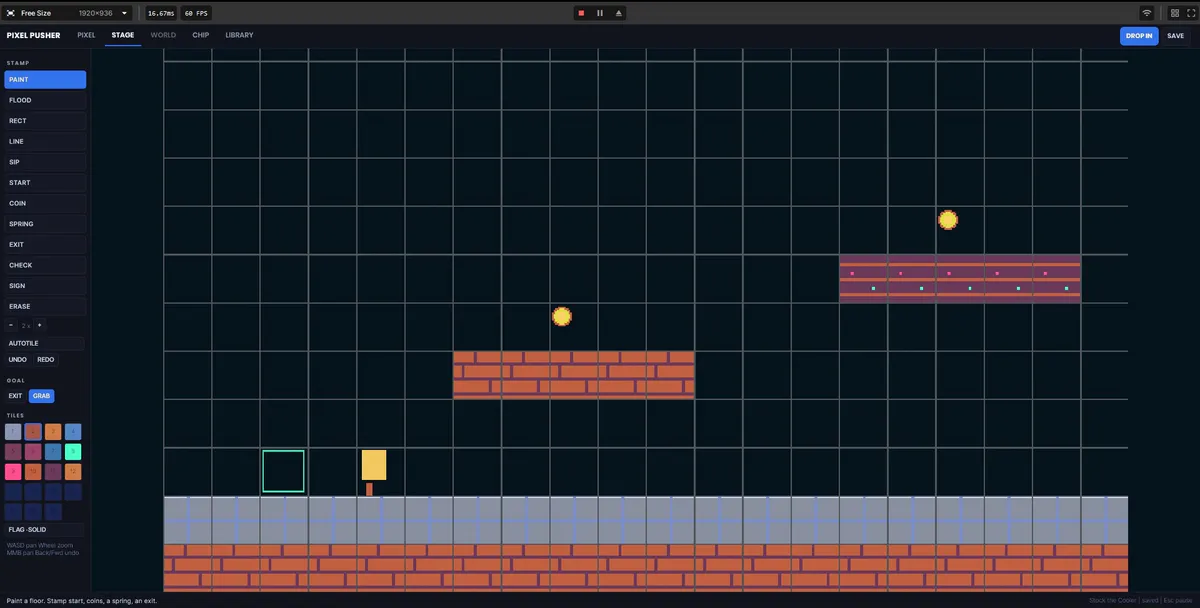Pick tile swatch 7 (steel blue)
1200x608 pixels.
click(53, 452)
